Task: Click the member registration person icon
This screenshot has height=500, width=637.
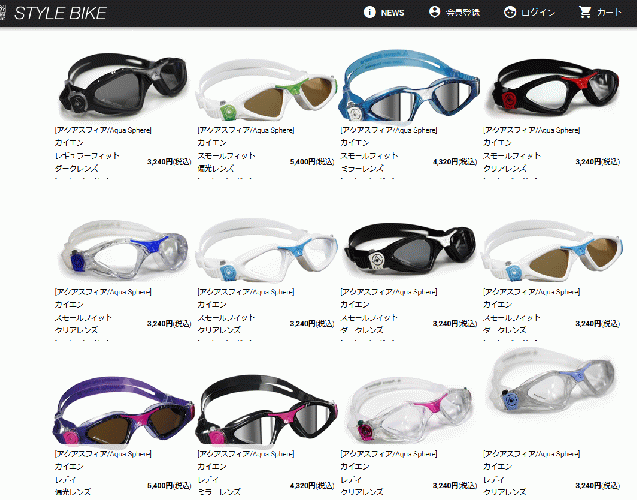Action: point(434,12)
